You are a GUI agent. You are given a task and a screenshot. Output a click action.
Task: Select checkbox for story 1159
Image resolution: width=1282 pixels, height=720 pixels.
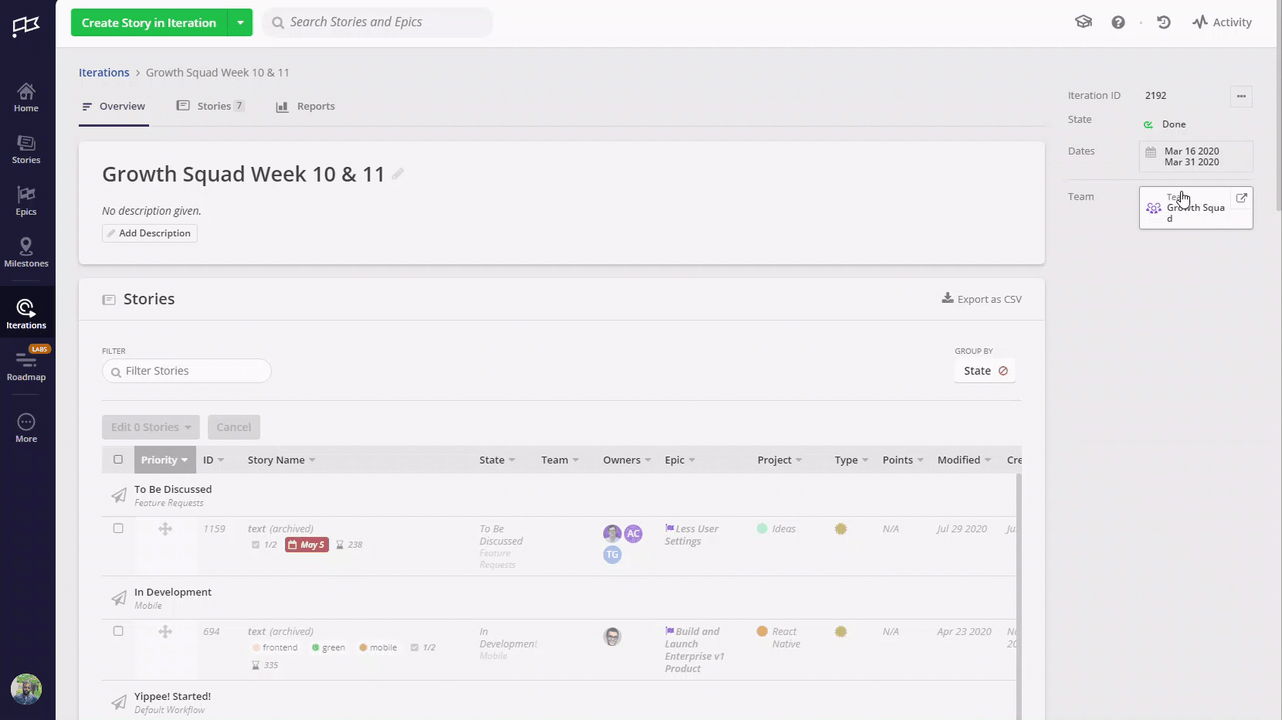118,528
